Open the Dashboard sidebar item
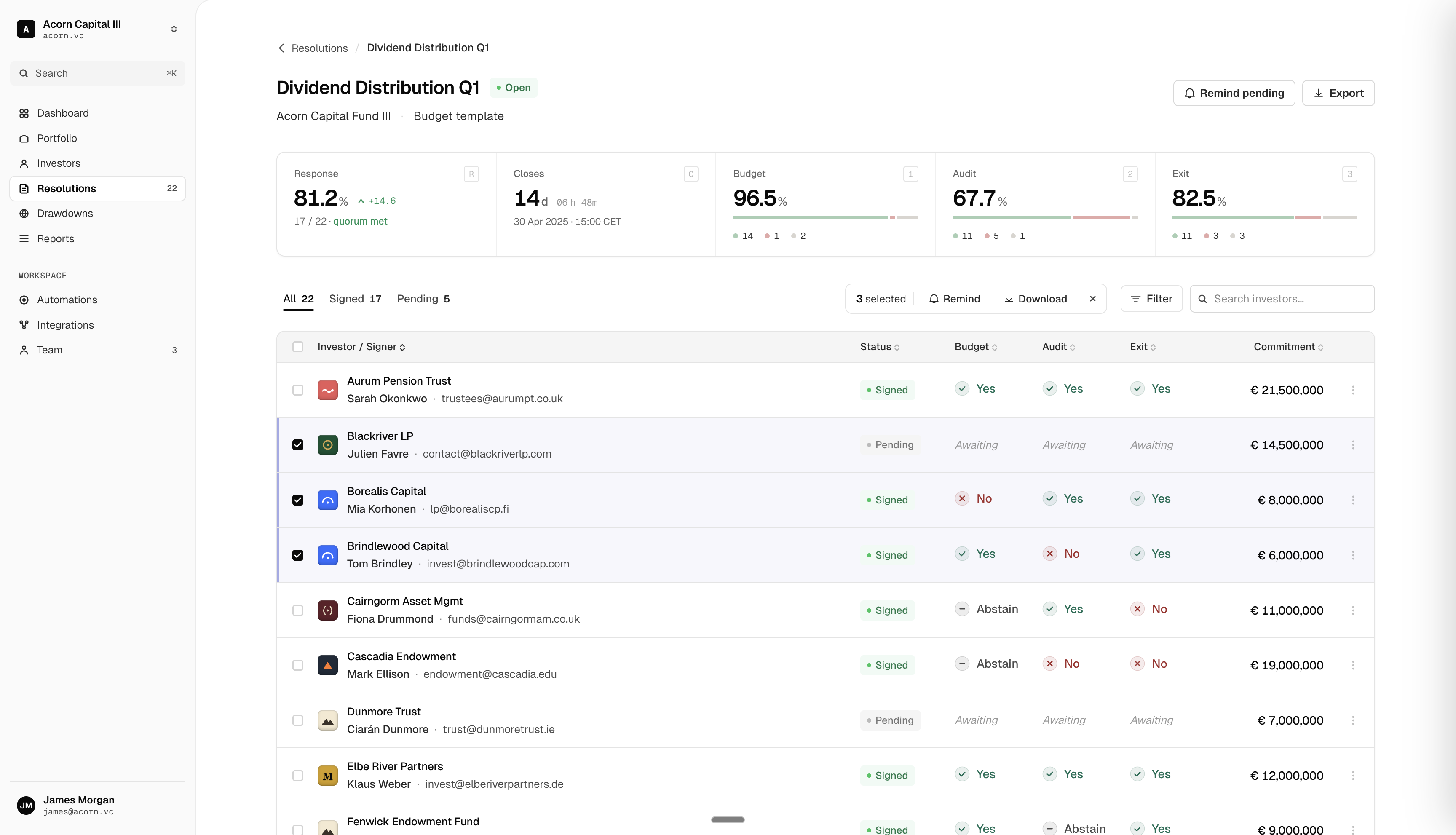The height and width of the screenshot is (835, 1456). [x=97, y=113]
